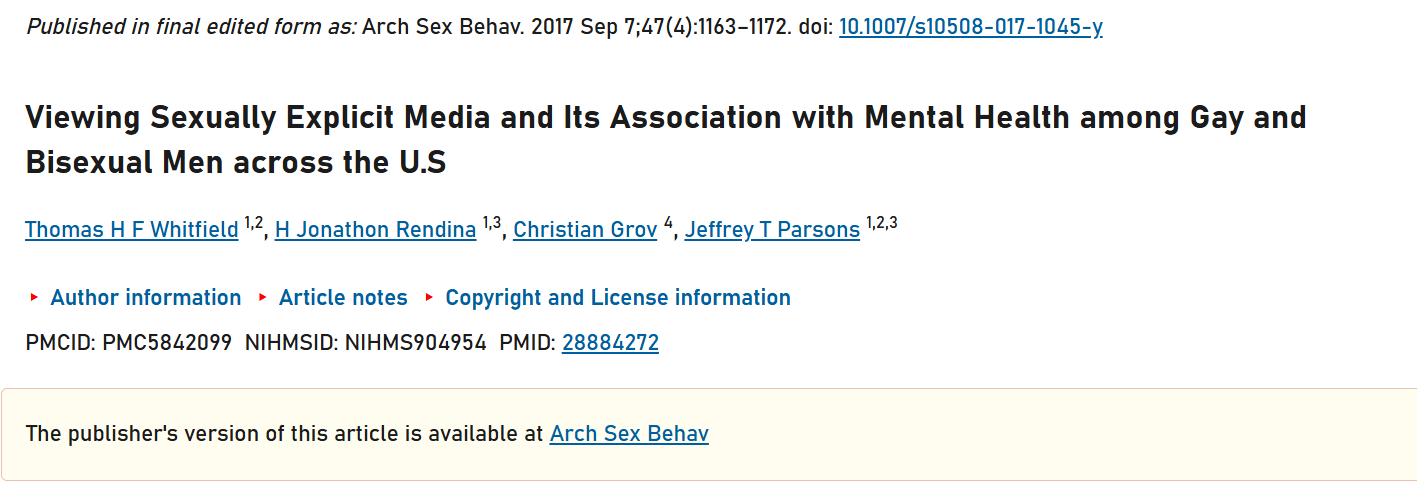Click affiliation superscript 4 after Christian Grov
The height and width of the screenshot is (501, 1417).
668,223
